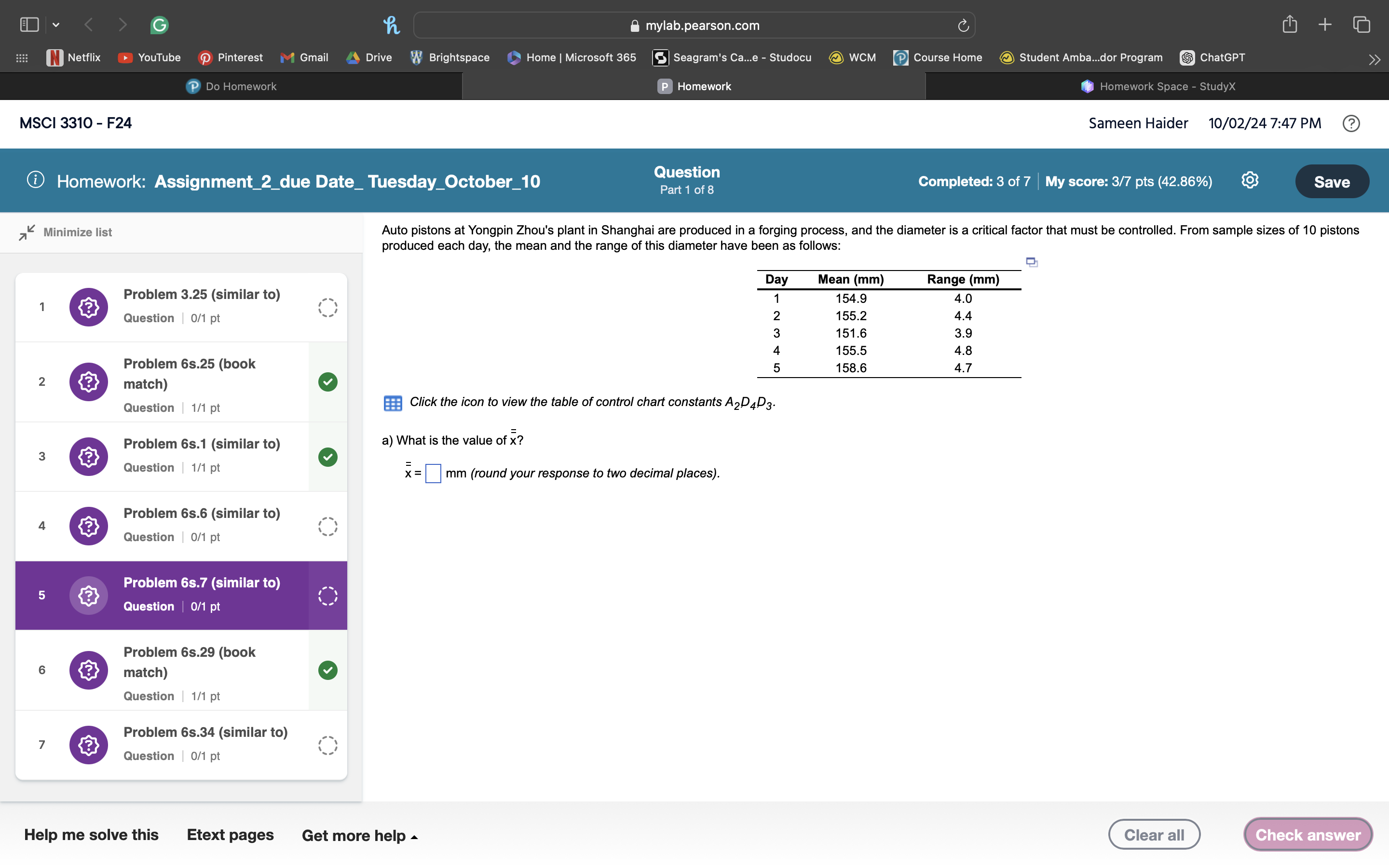
Task: Open the sidebar dropdown chevron
Action: click(55, 25)
